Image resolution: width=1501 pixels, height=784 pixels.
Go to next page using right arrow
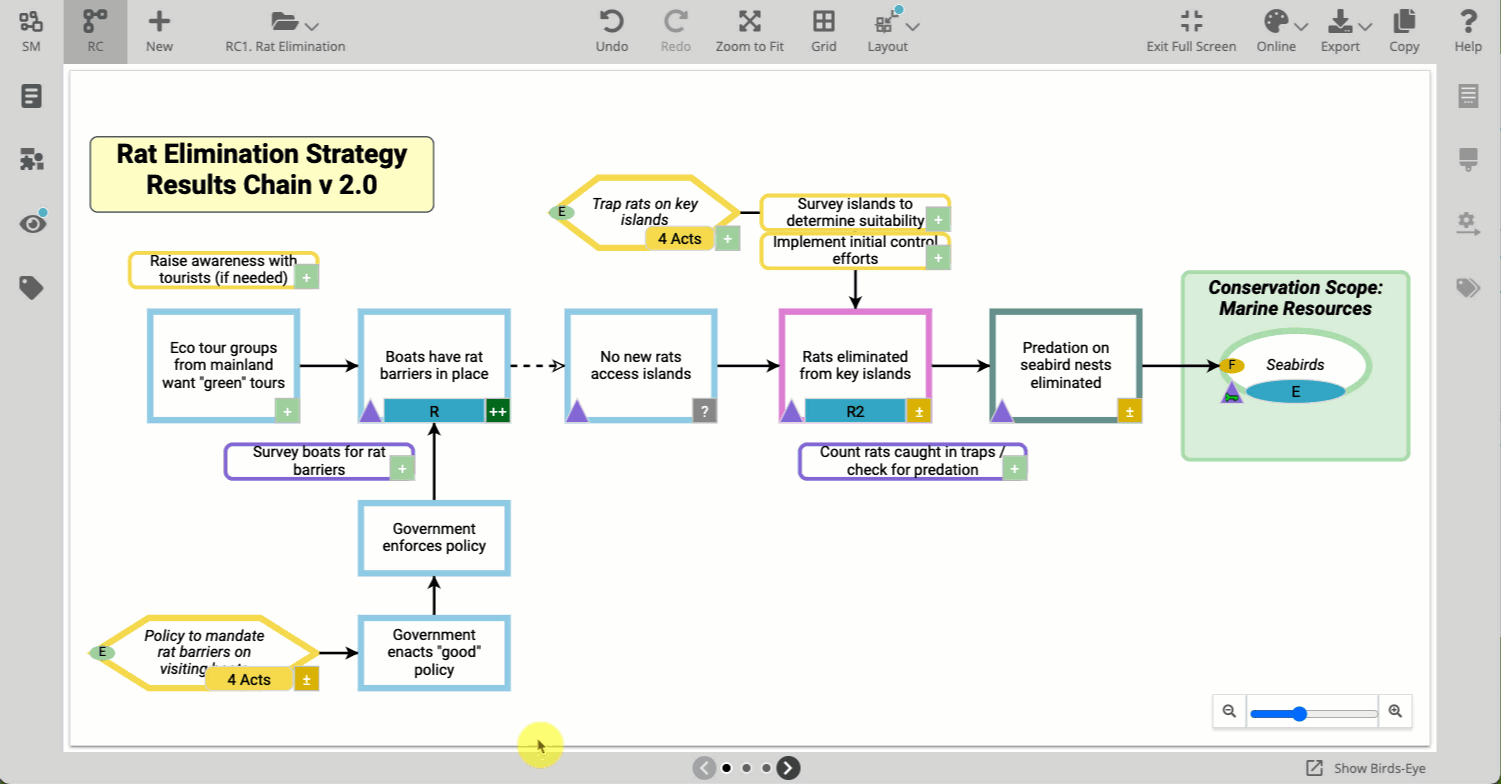pyautogui.click(x=788, y=768)
